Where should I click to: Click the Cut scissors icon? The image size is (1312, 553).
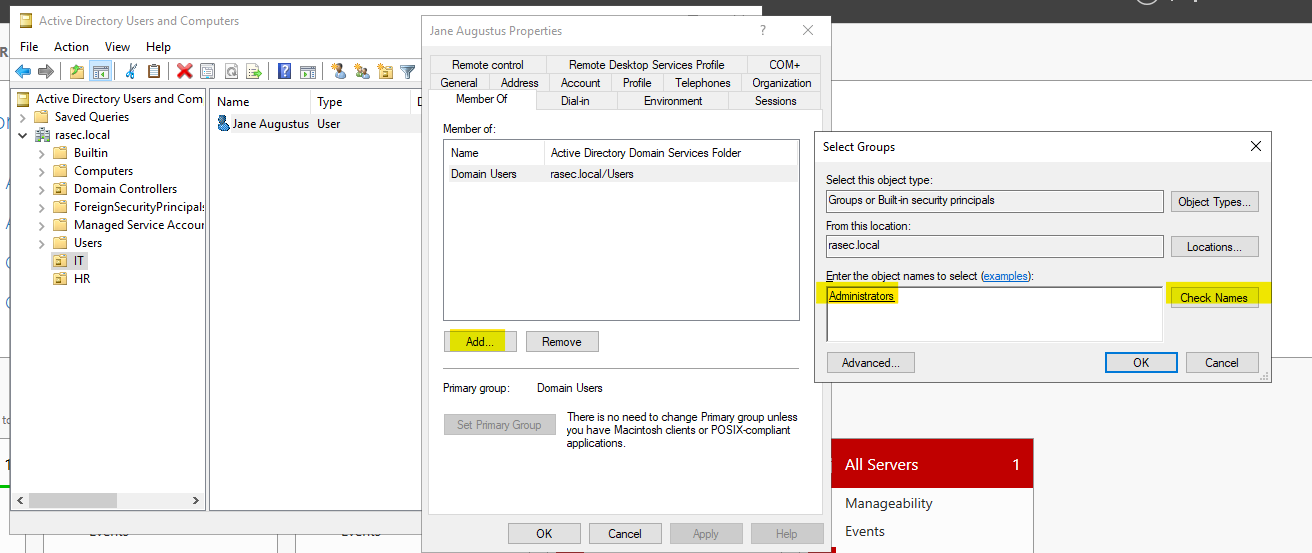click(x=131, y=71)
